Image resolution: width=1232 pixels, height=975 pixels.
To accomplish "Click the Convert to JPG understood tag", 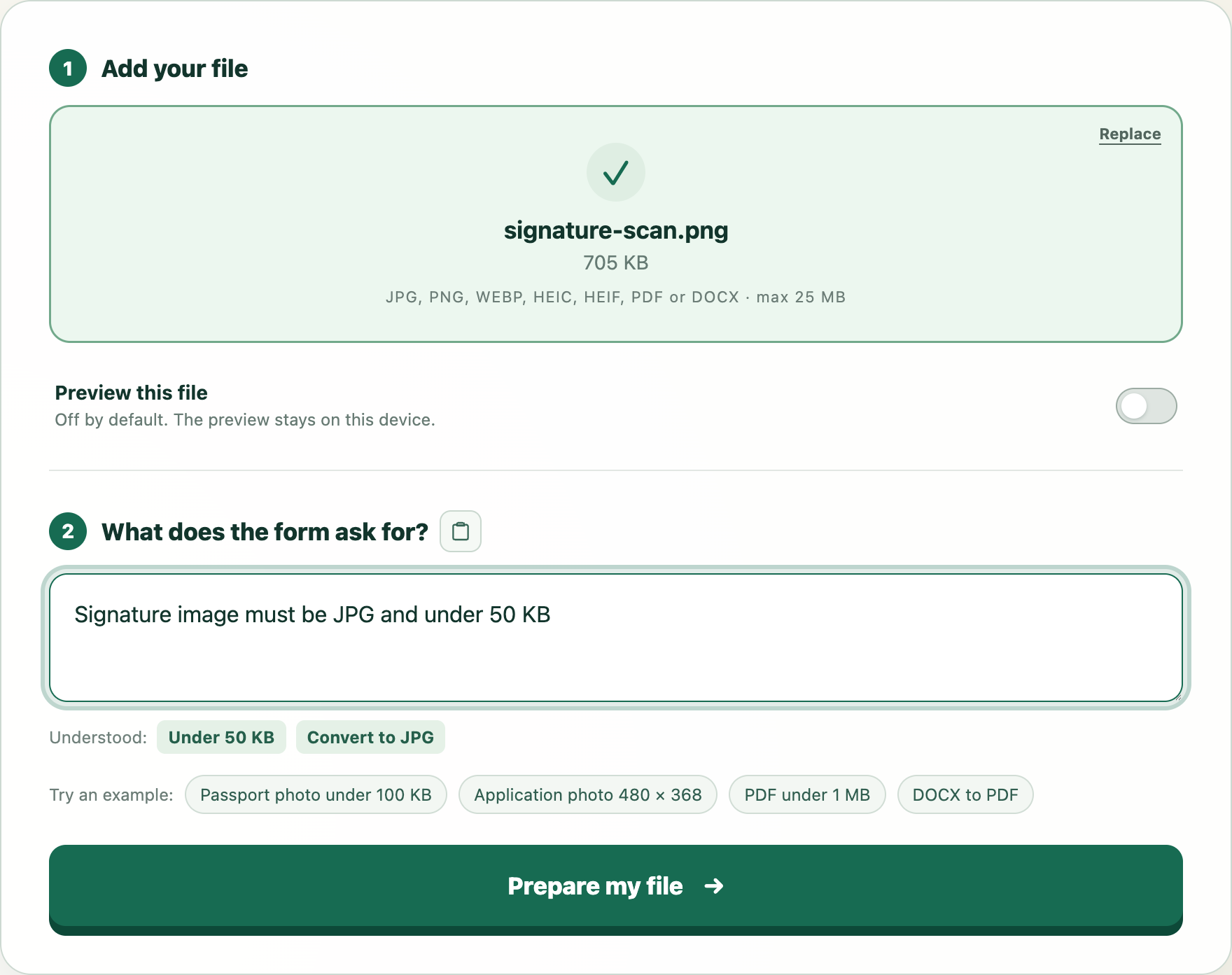I will point(370,737).
